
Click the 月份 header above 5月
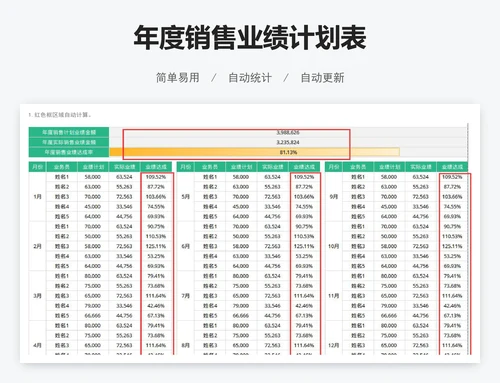click(x=185, y=167)
